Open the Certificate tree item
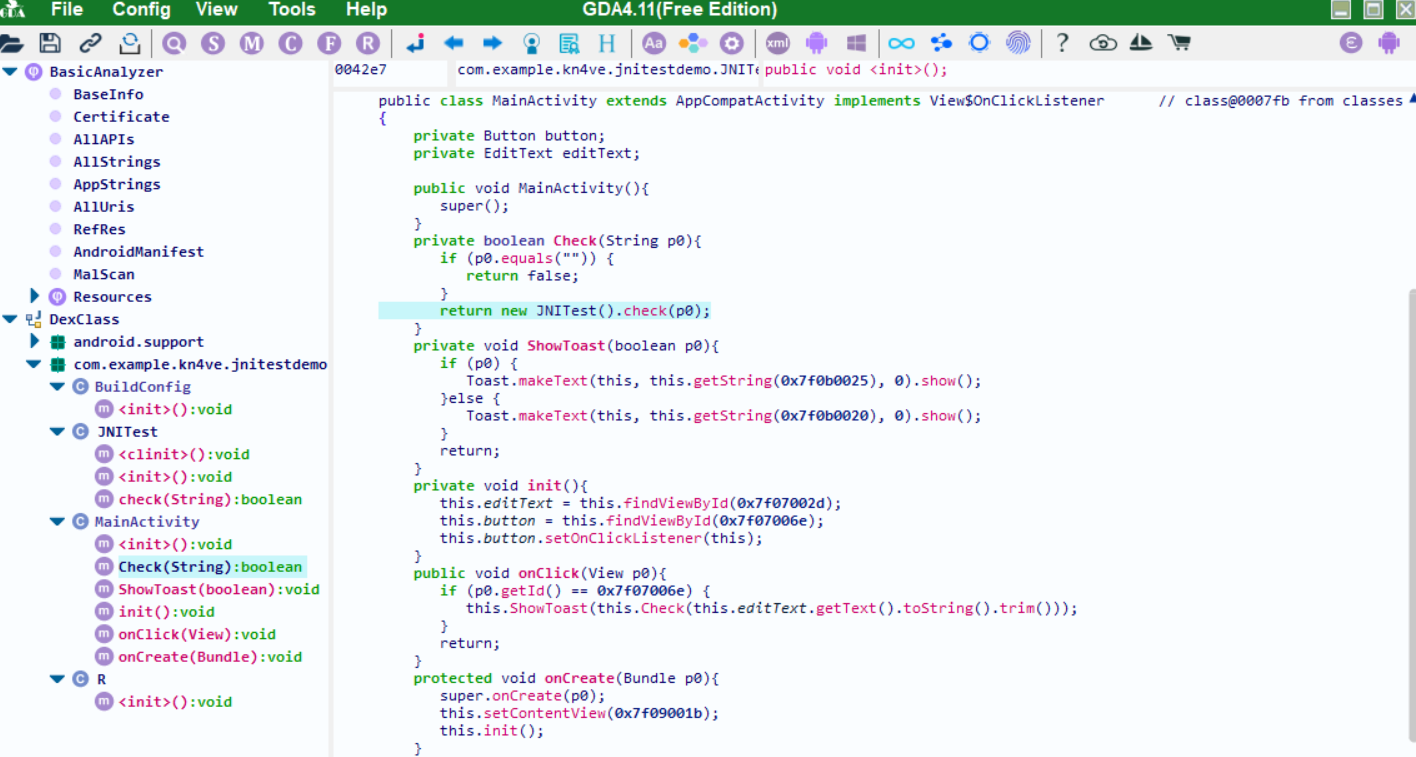The width and height of the screenshot is (1416, 757). coord(121,117)
